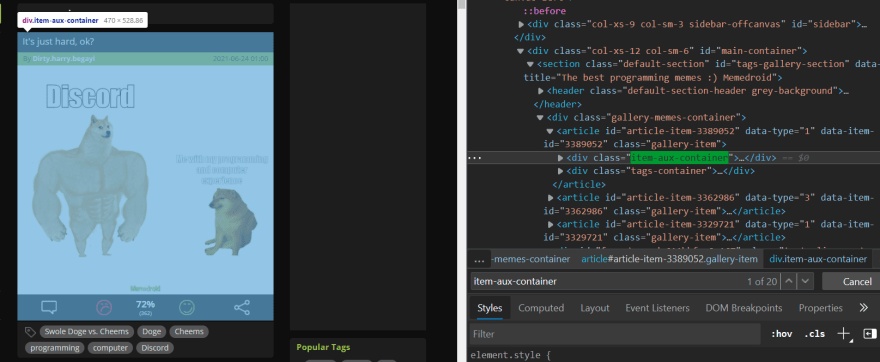Switch to the Computed tab
Viewport: 880px width, 362px height.
click(541, 308)
